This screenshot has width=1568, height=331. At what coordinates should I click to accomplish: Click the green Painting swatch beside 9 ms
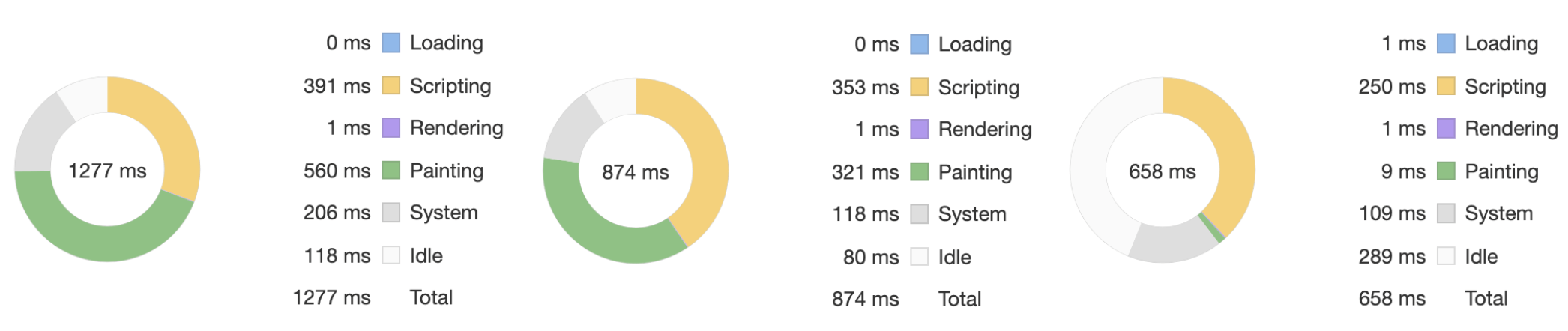[x=1446, y=171]
